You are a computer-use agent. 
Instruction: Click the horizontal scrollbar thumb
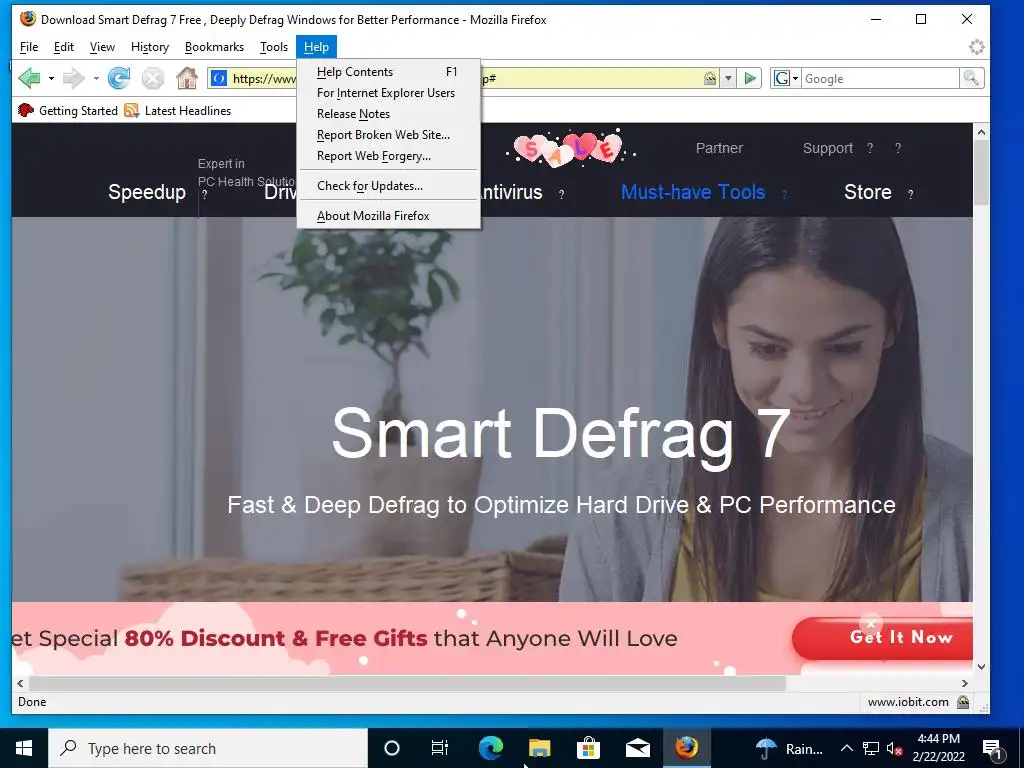[x=407, y=683]
